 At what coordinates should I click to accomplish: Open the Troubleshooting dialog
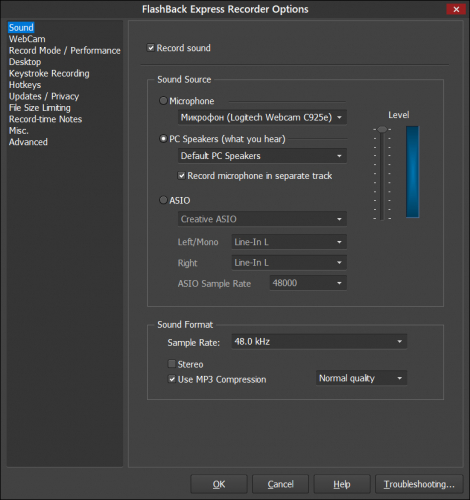click(x=419, y=484)
